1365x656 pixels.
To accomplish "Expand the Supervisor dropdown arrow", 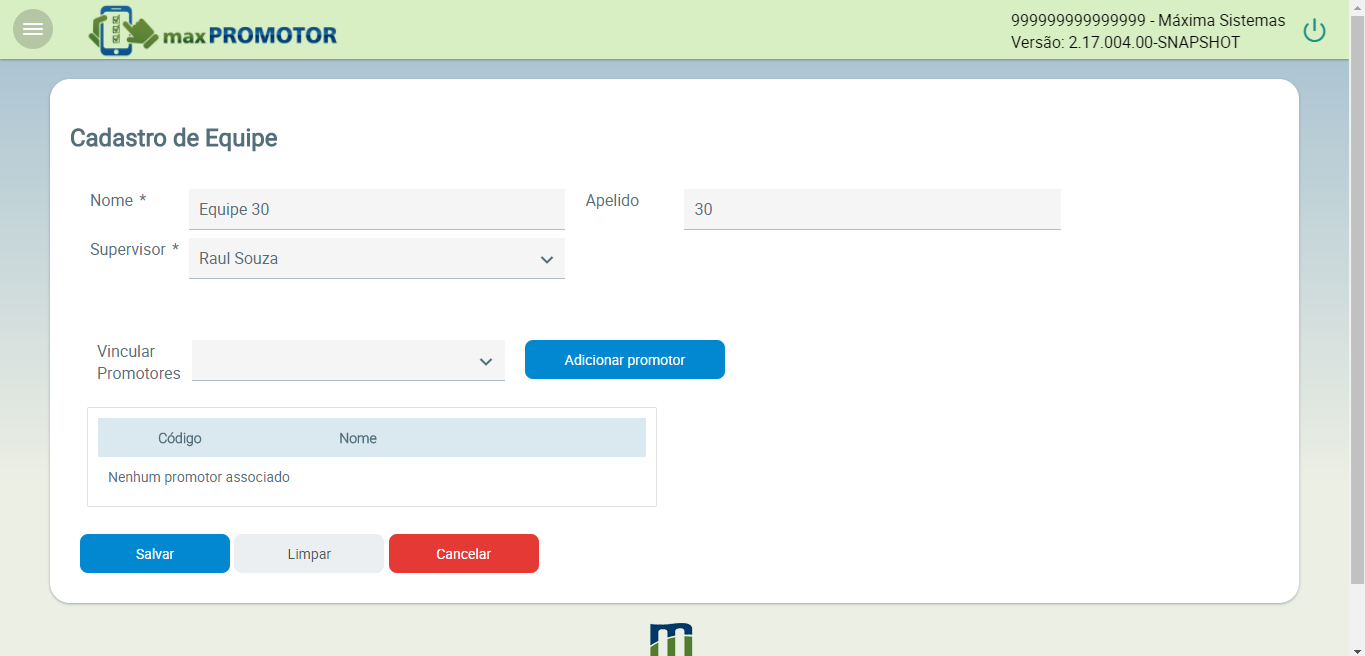I will [547, 259].
